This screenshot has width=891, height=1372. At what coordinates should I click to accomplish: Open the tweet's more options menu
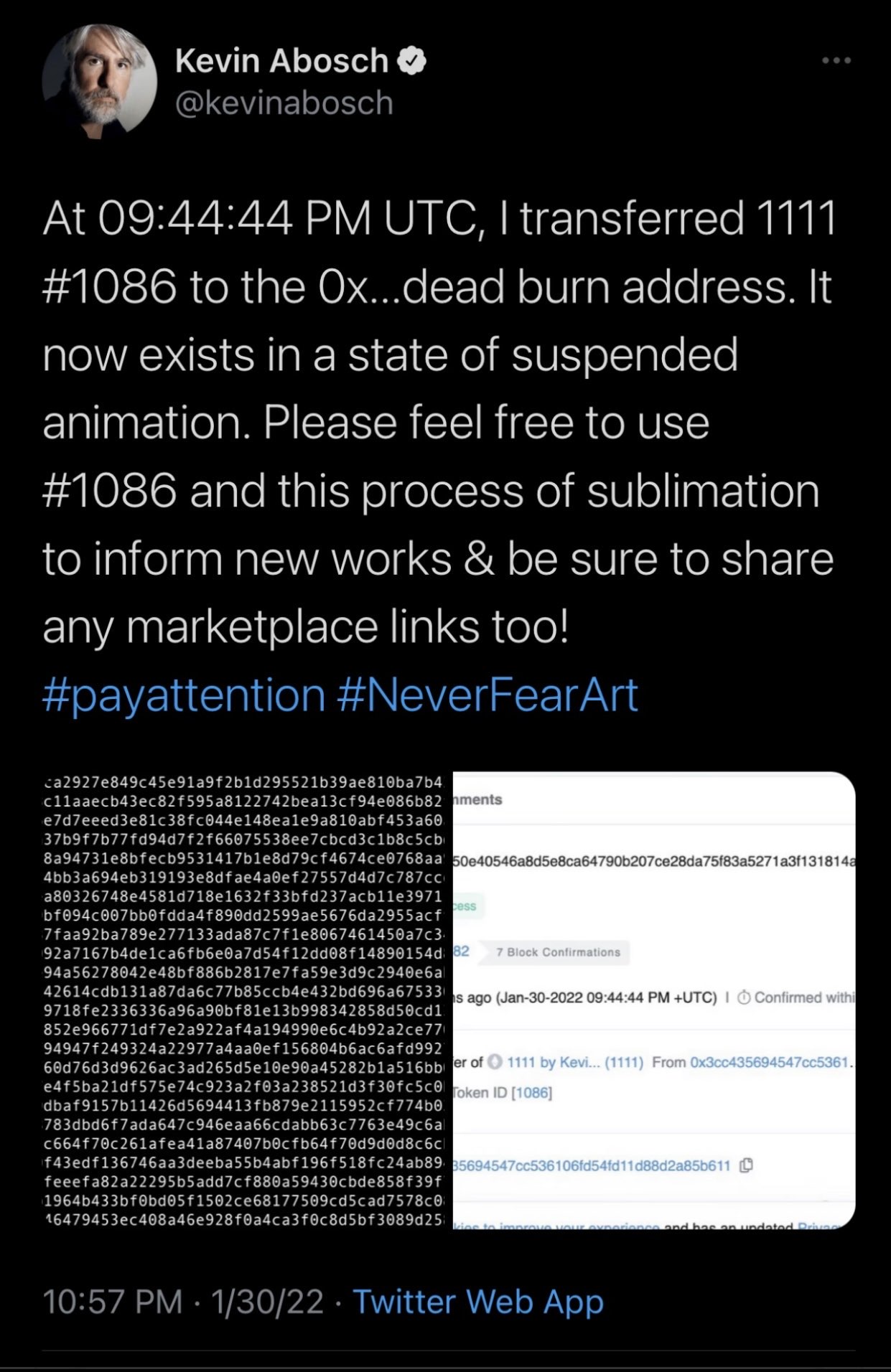tap(835, 61)
